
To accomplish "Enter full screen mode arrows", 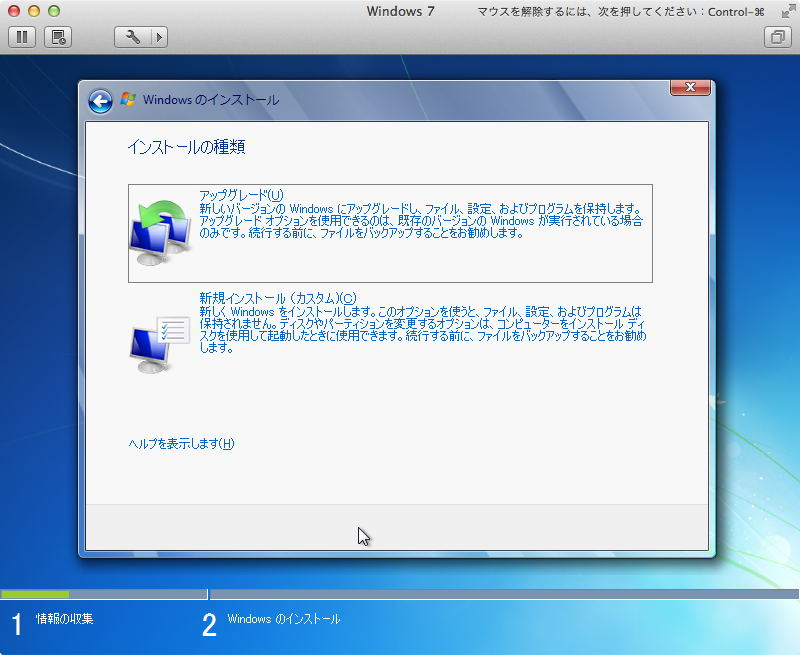I will click(x=788, y=11).
